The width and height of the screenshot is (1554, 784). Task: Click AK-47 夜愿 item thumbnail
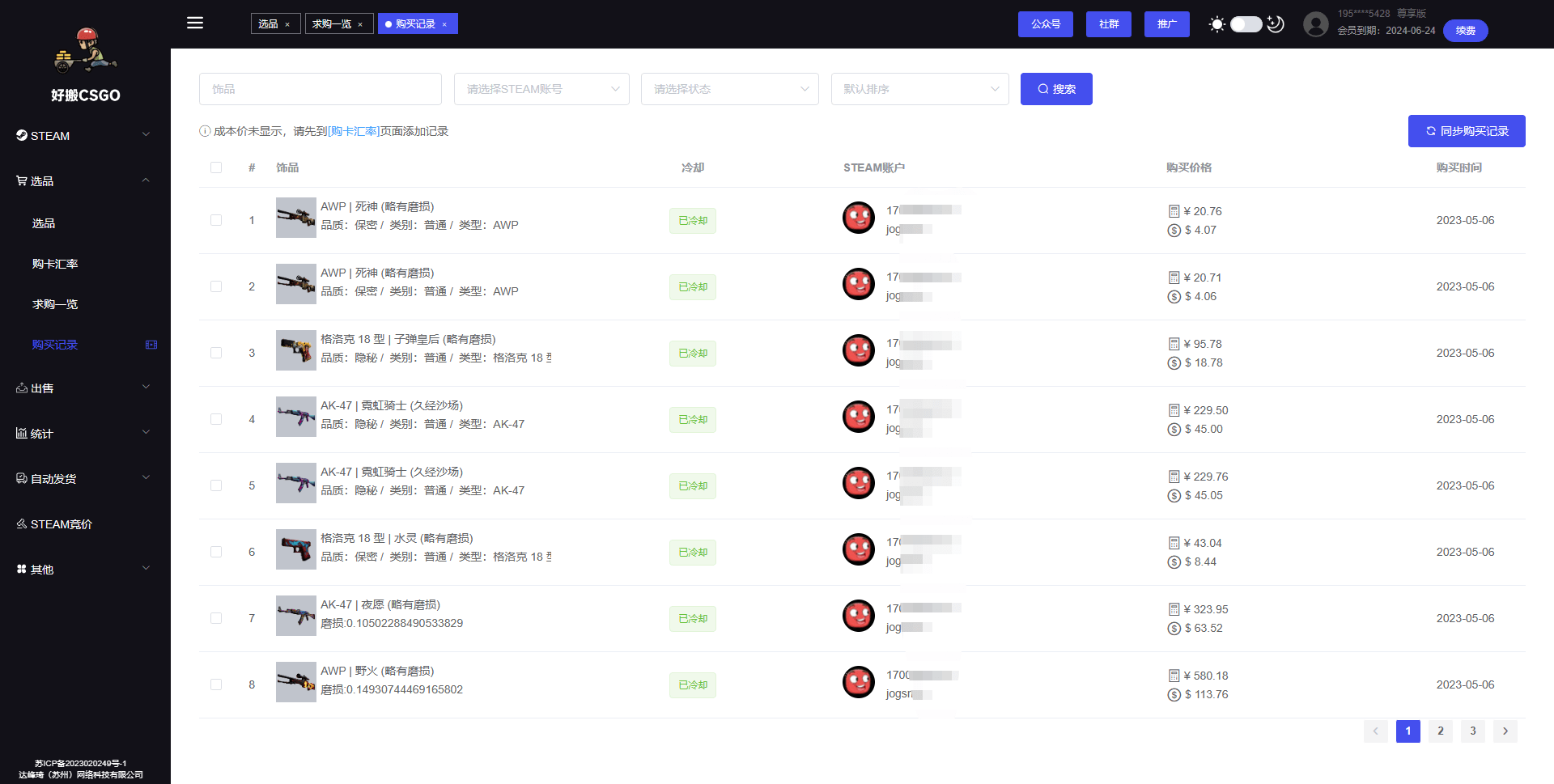296,616
